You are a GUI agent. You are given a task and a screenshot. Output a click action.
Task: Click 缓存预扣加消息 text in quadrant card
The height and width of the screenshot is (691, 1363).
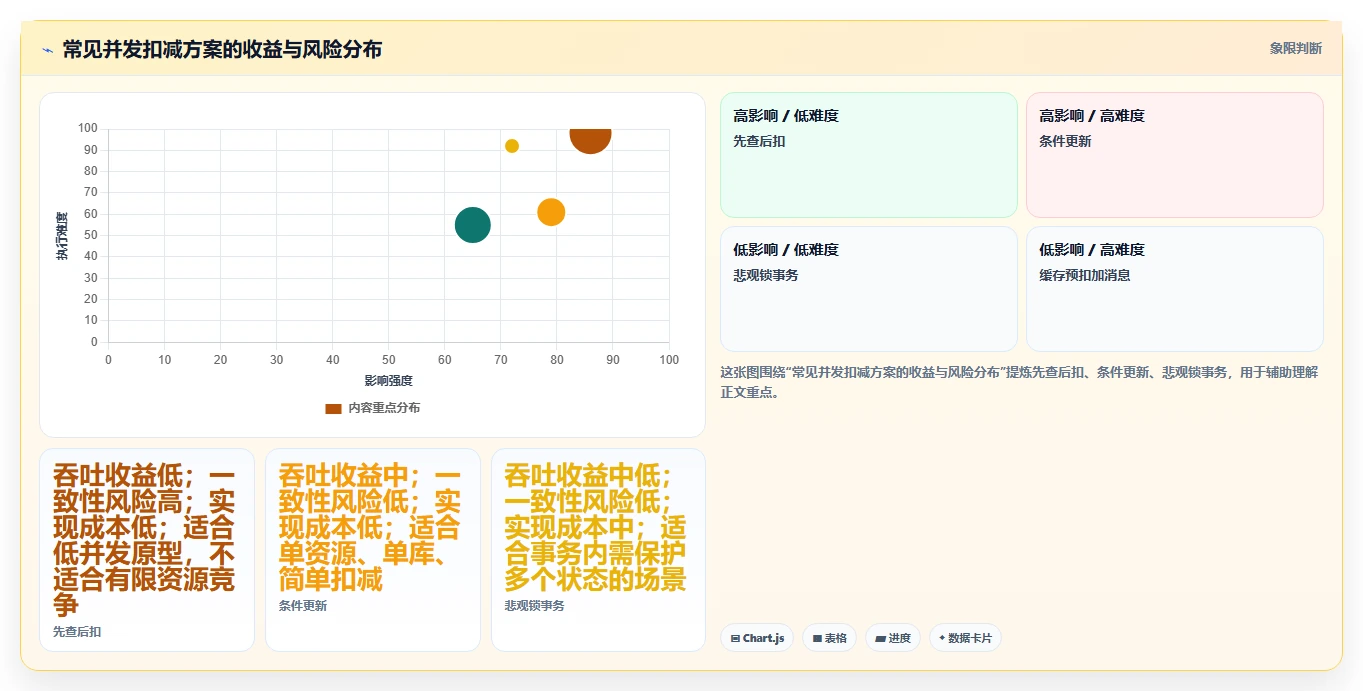tap(1084, 275)
